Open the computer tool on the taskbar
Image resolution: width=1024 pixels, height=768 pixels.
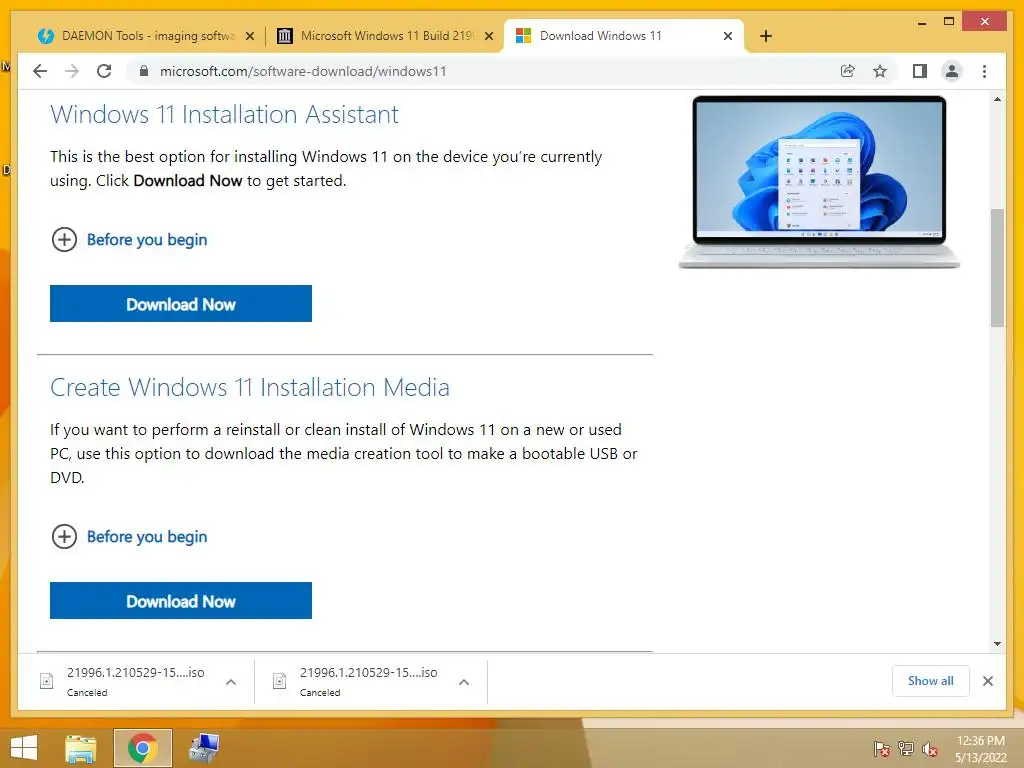pos(204,748)
